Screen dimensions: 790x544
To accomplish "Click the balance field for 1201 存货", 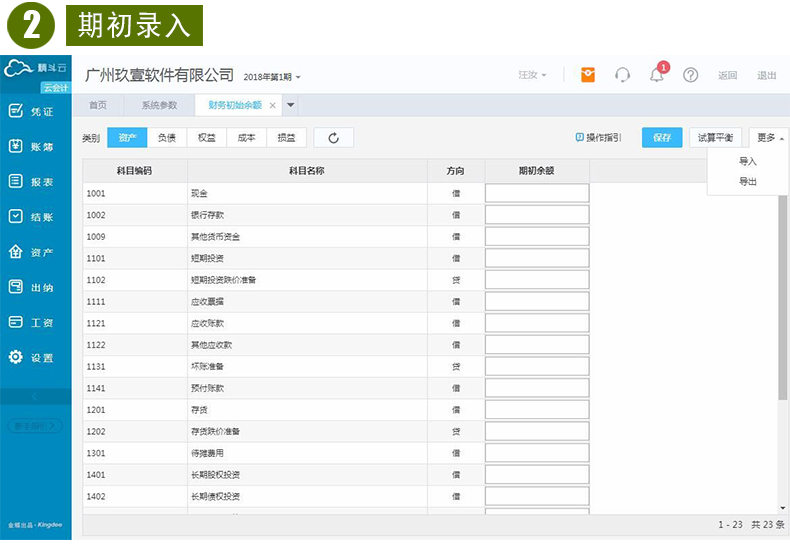I will pos(537,410).
